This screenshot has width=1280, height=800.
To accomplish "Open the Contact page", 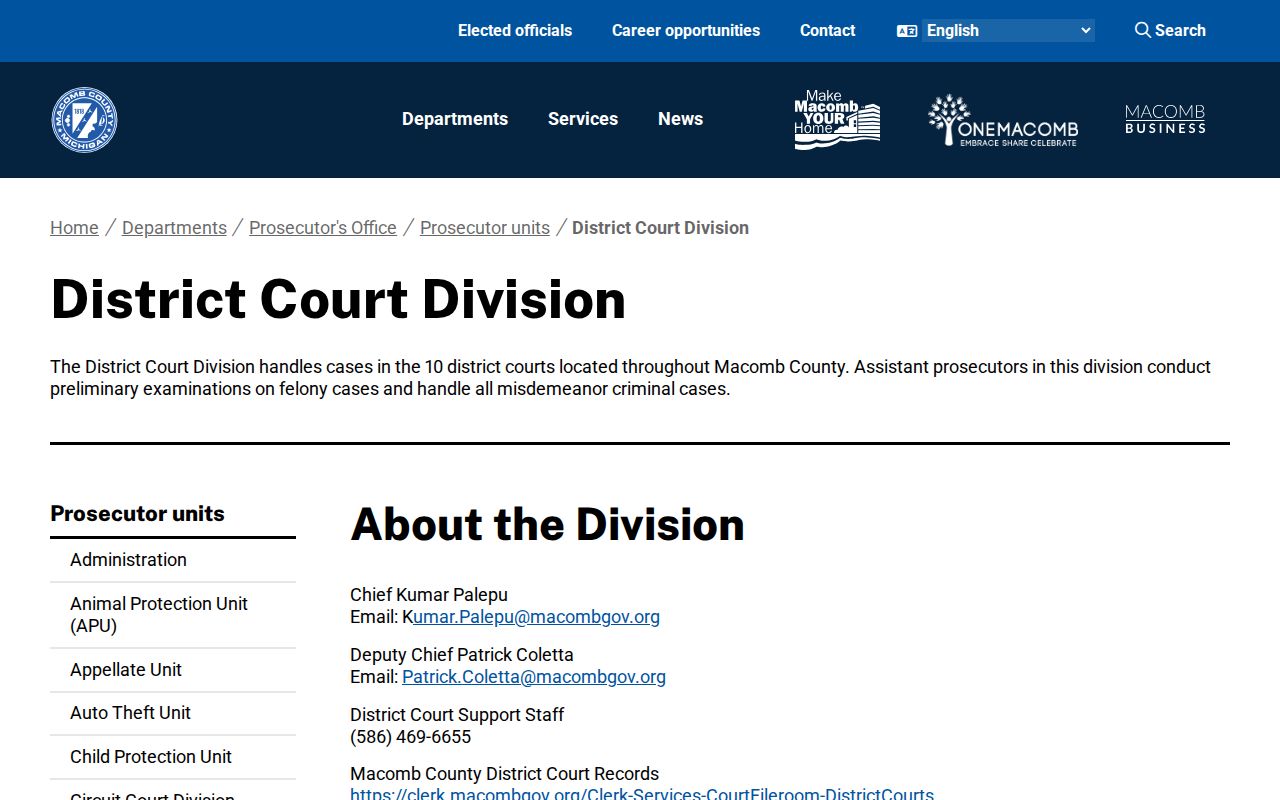I will point(827,31).
